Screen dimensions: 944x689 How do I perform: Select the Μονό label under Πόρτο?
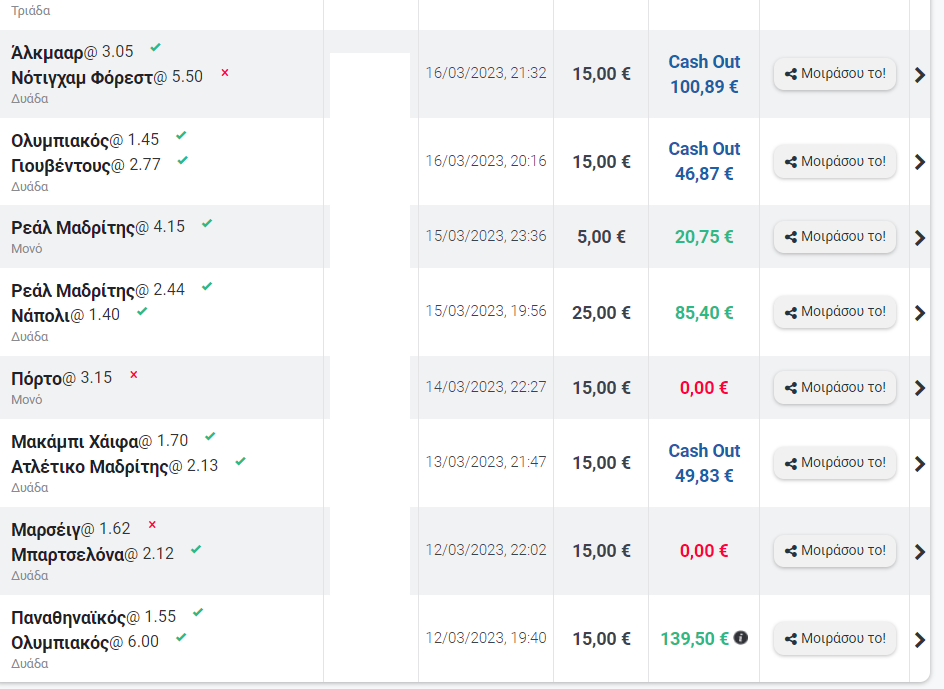(26, 400)
